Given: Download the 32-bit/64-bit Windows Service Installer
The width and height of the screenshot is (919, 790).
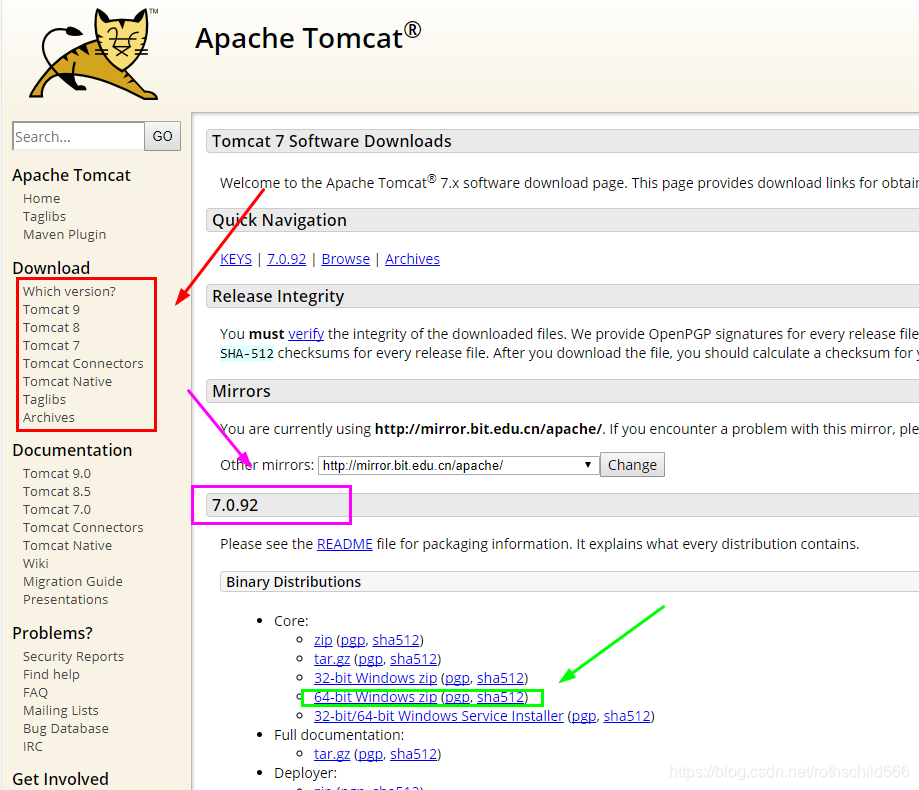Looking at the screenshot, I should coord(438,716).
